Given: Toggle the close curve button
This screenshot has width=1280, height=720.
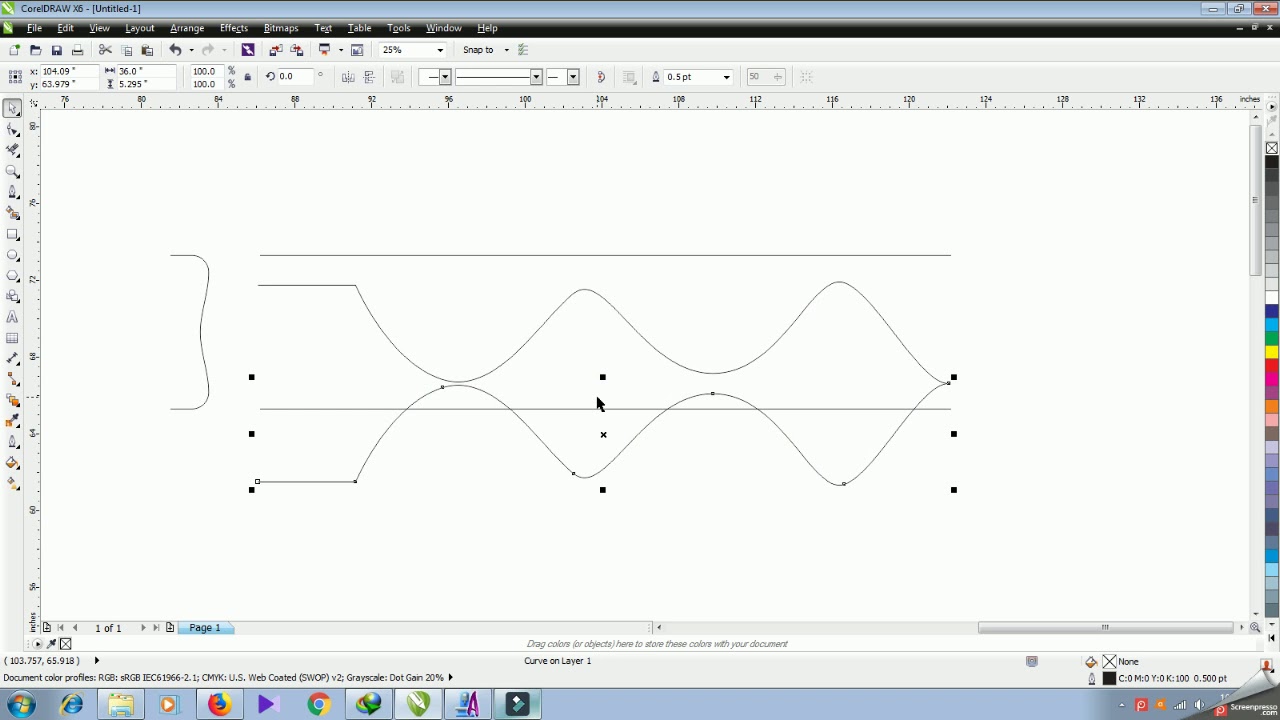Looking at the screenshot, I should (601, 77).
